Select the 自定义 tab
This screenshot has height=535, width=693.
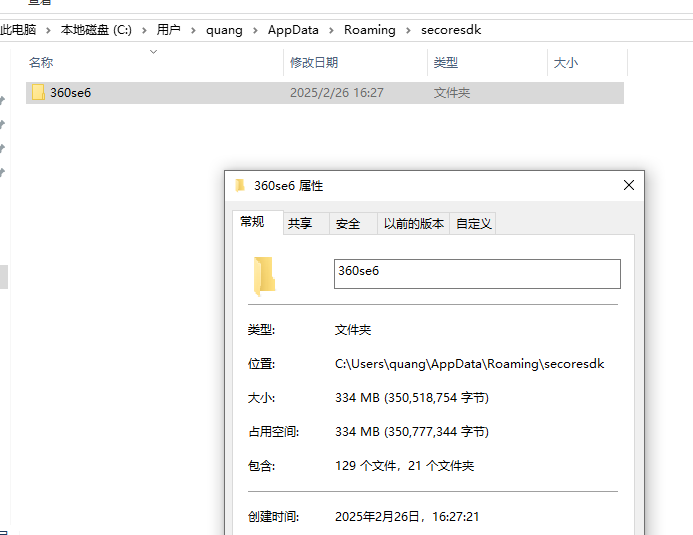coord(473,224)
